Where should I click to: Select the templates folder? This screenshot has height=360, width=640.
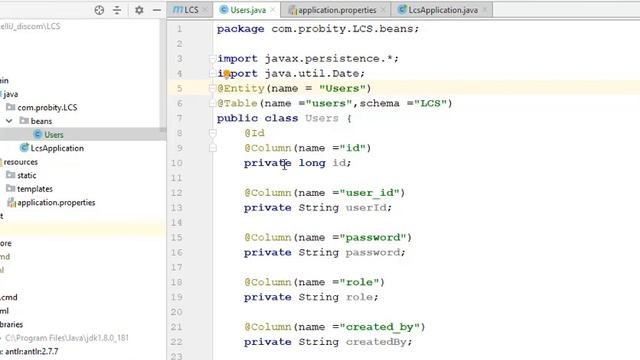point(35,189)
